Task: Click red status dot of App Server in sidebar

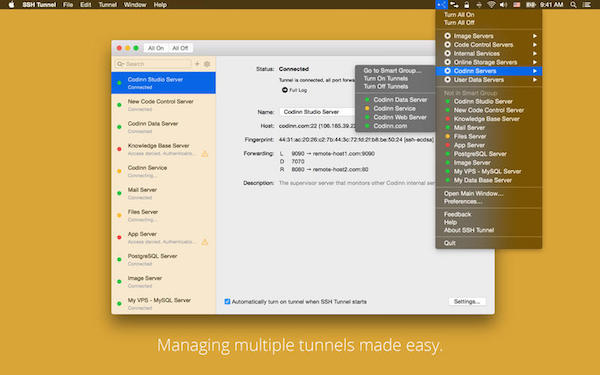Action: tap(119, 238)
